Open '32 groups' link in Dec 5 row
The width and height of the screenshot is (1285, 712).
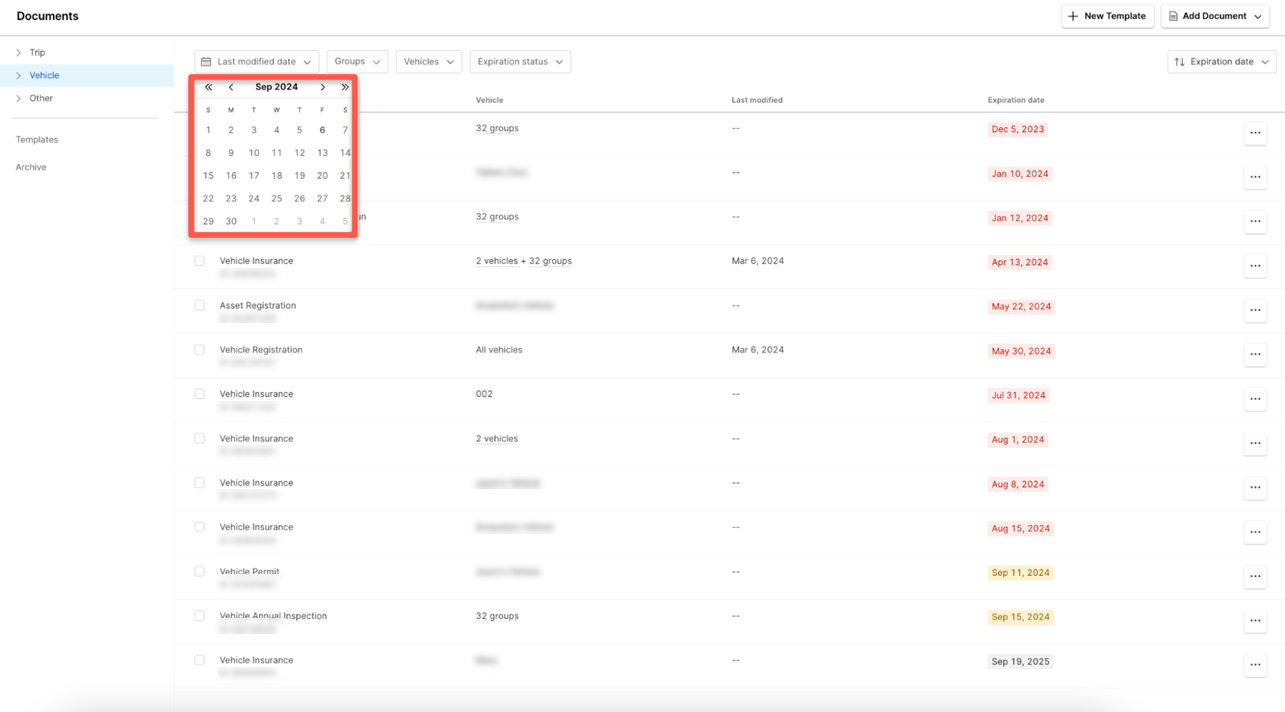point(497,128)
